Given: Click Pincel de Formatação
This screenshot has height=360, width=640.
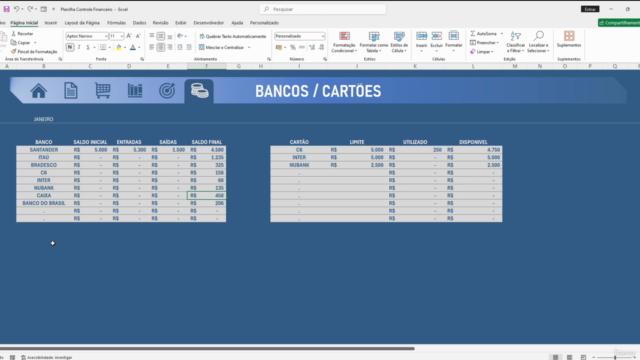Looking at the screenshot, I should [34, 52].
